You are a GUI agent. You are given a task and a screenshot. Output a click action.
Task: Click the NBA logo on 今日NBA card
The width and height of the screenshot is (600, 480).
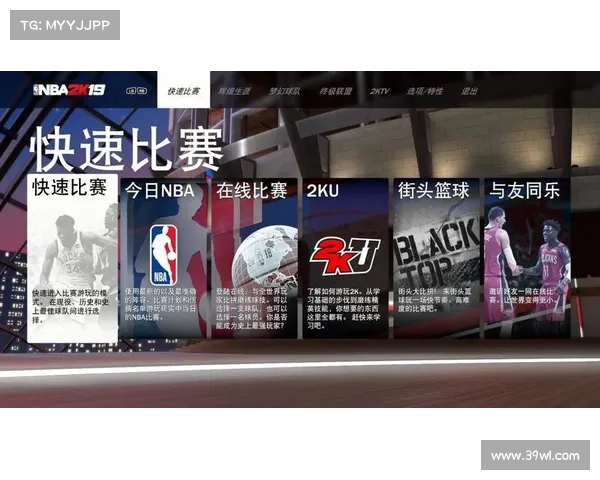163,255
